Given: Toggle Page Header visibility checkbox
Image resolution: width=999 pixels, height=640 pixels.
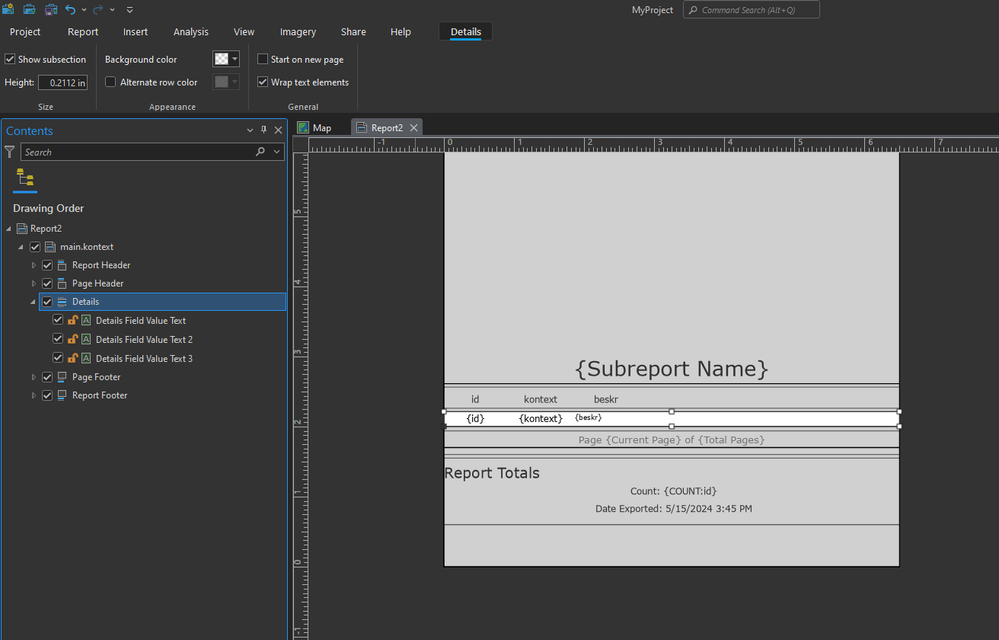Looking at the screenshot, I should coord(47,283).
